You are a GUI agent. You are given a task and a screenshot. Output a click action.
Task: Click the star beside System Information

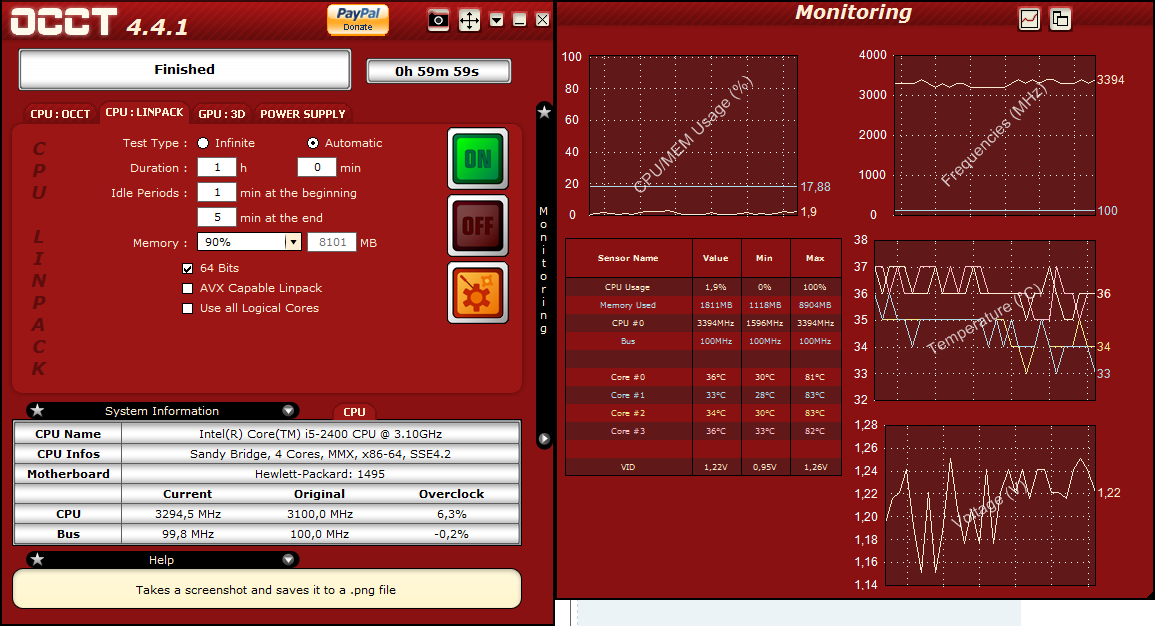[38, 410]
